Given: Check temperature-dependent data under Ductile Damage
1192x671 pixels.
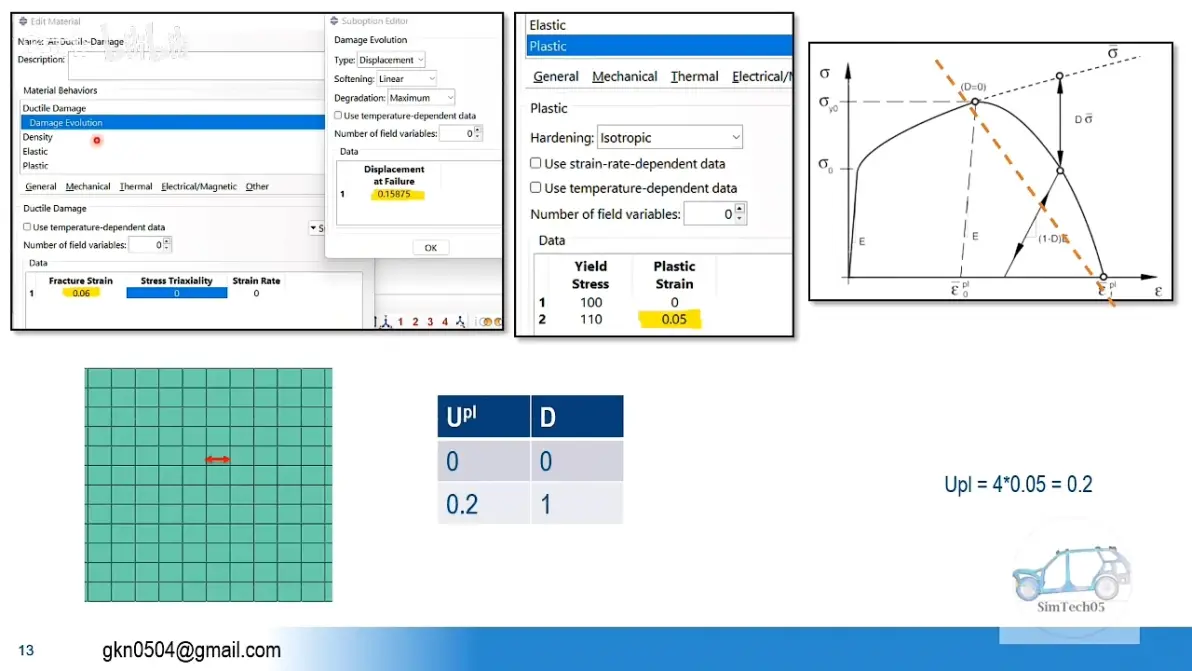Looking at the screenshot, I should 27,226.
